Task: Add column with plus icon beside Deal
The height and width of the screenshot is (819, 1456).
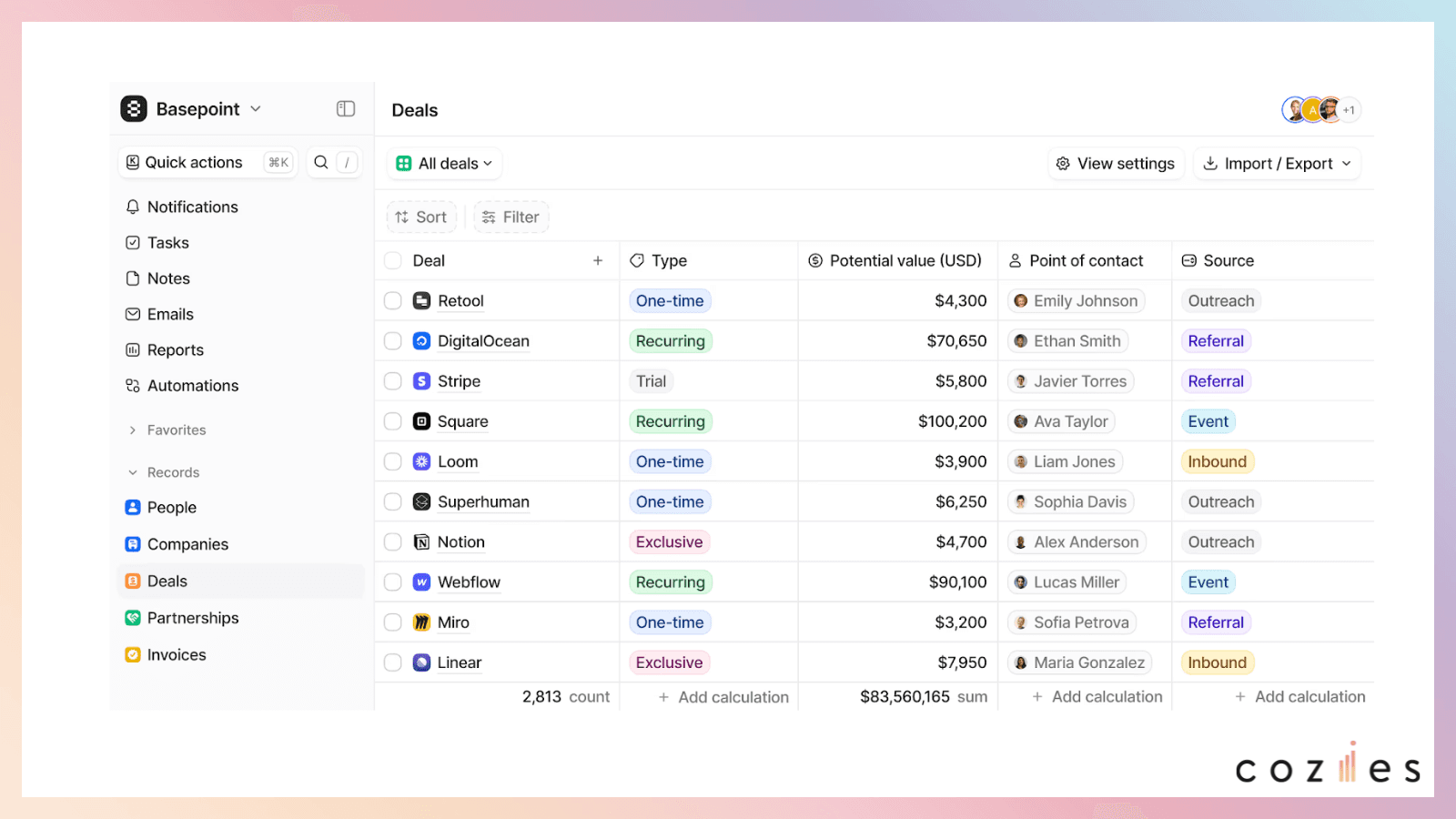Action: point(598,261)
